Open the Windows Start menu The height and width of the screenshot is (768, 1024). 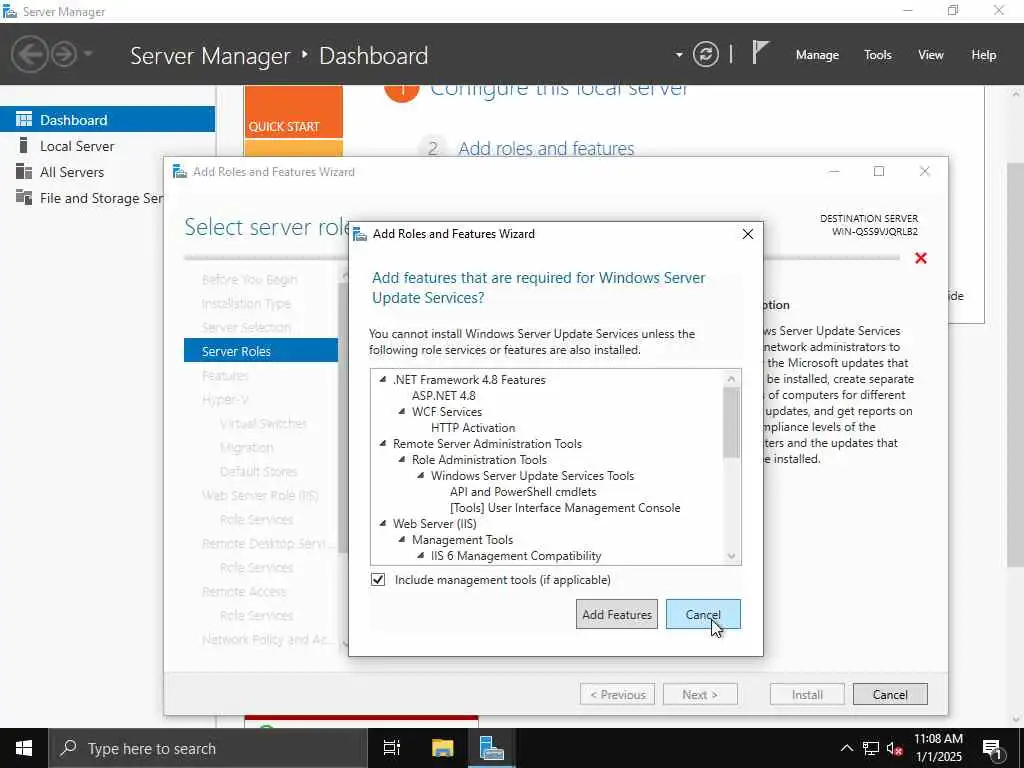[24, 748]
